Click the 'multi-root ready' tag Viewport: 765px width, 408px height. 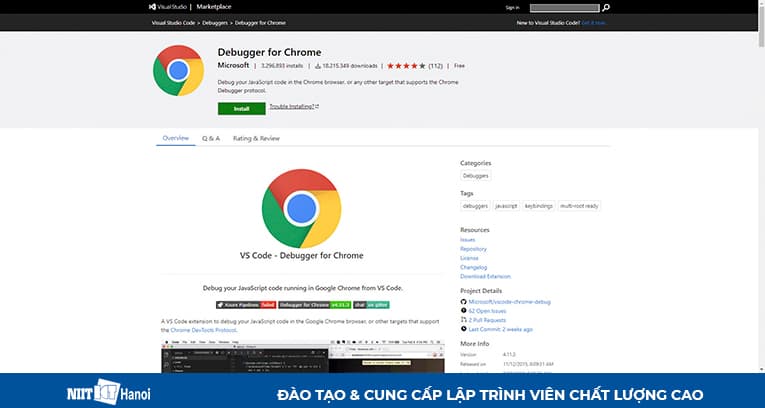579,206
